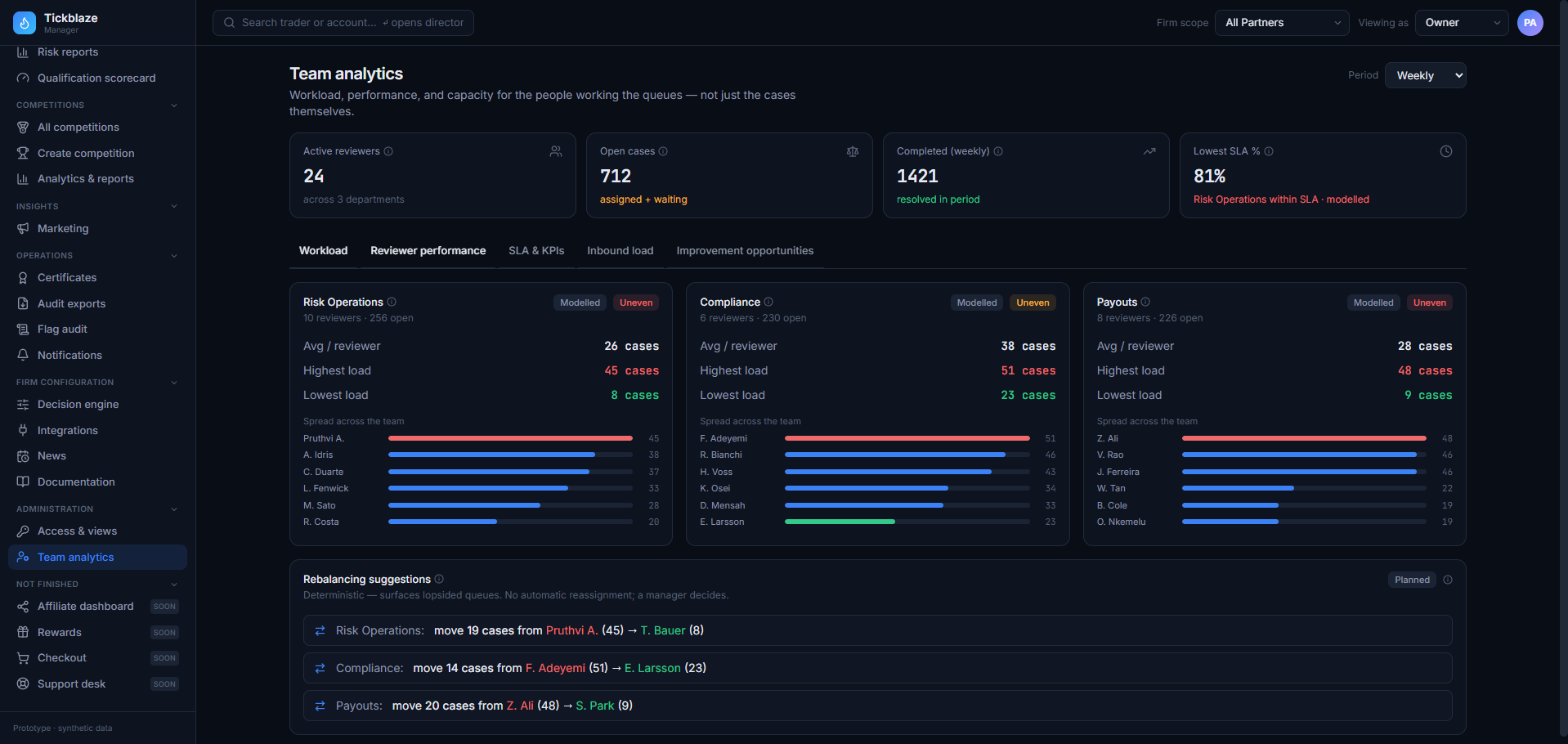
Task: Open the Decision engine settings
Action: tap(97, 405)
